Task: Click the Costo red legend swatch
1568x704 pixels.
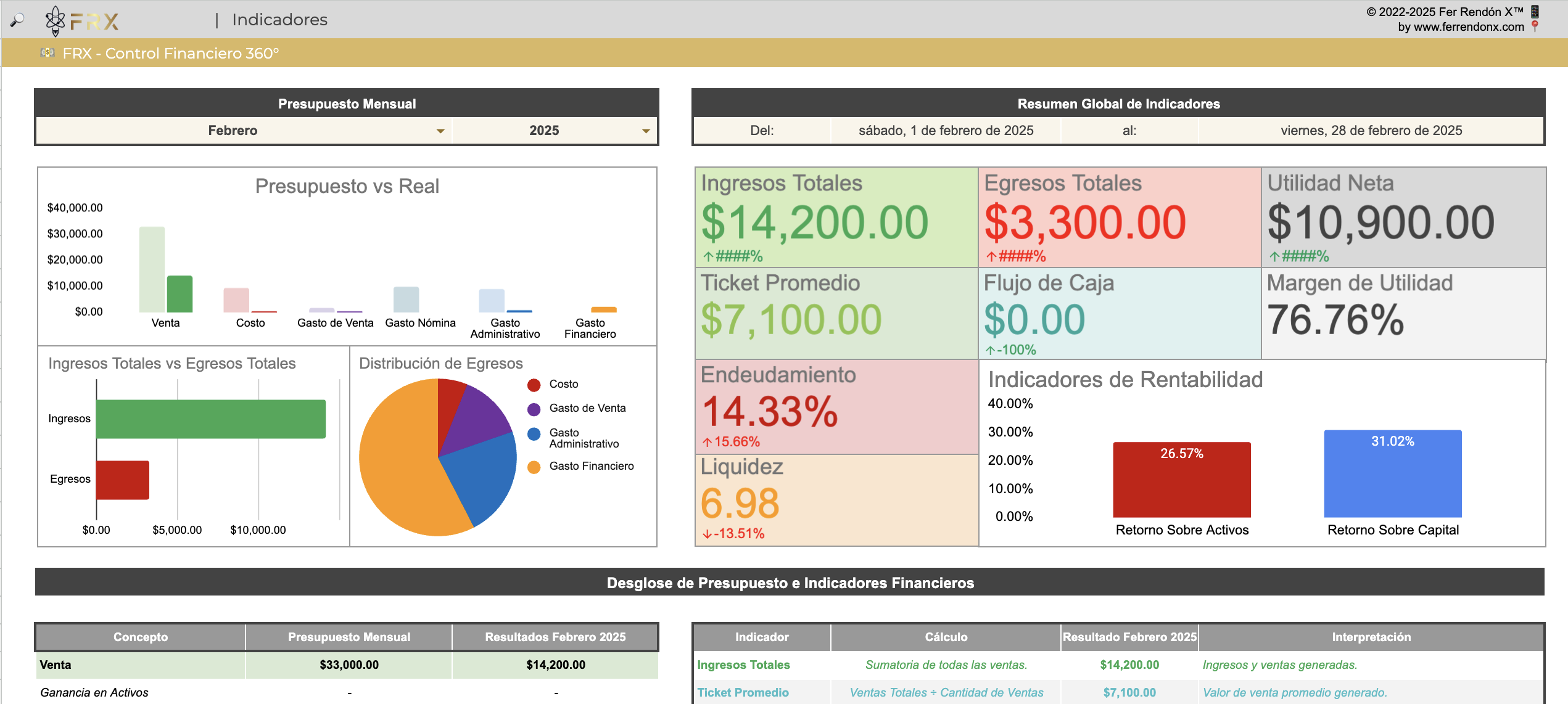Action: 534,385
